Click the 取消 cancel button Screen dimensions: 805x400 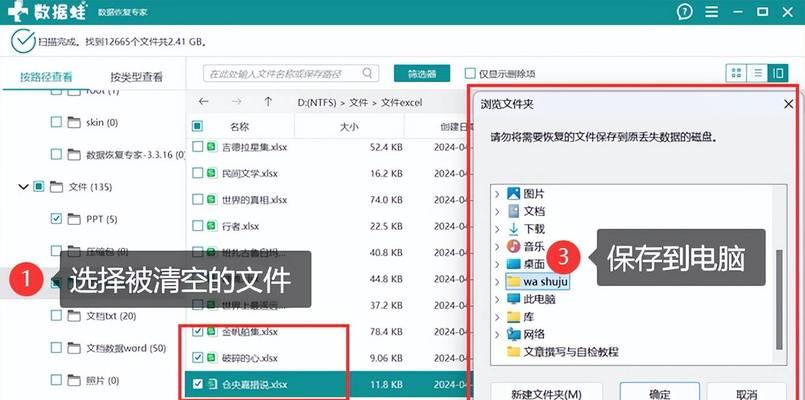(x=746, y=394)
